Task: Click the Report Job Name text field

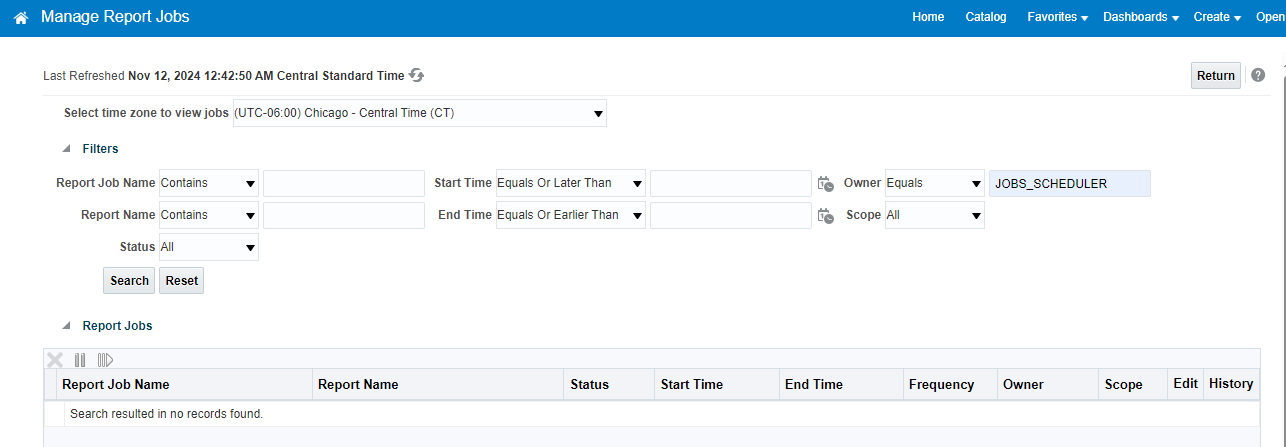Action: [344, 184]
